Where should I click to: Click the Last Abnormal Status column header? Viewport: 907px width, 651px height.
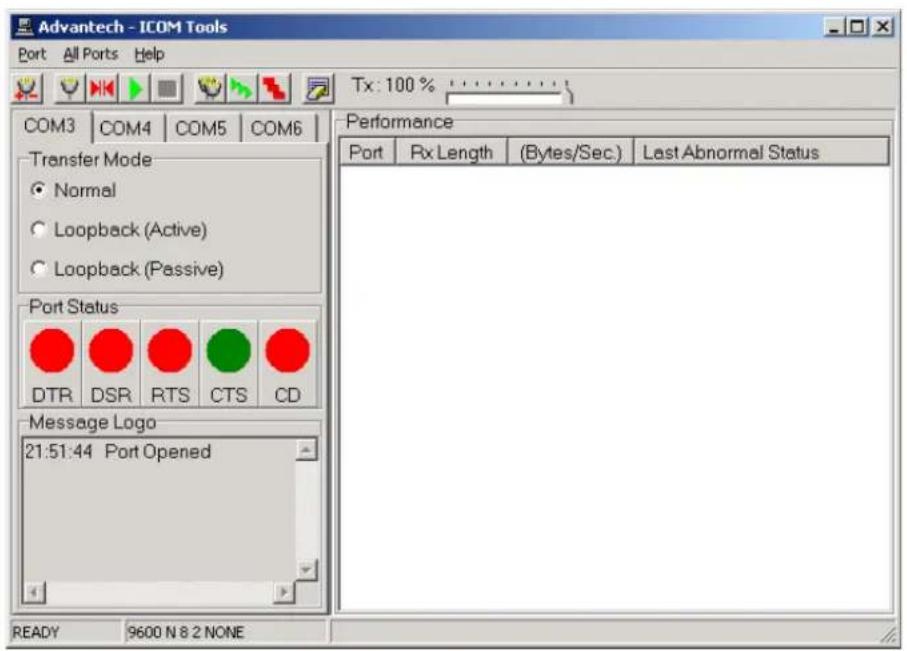point(761,152)
